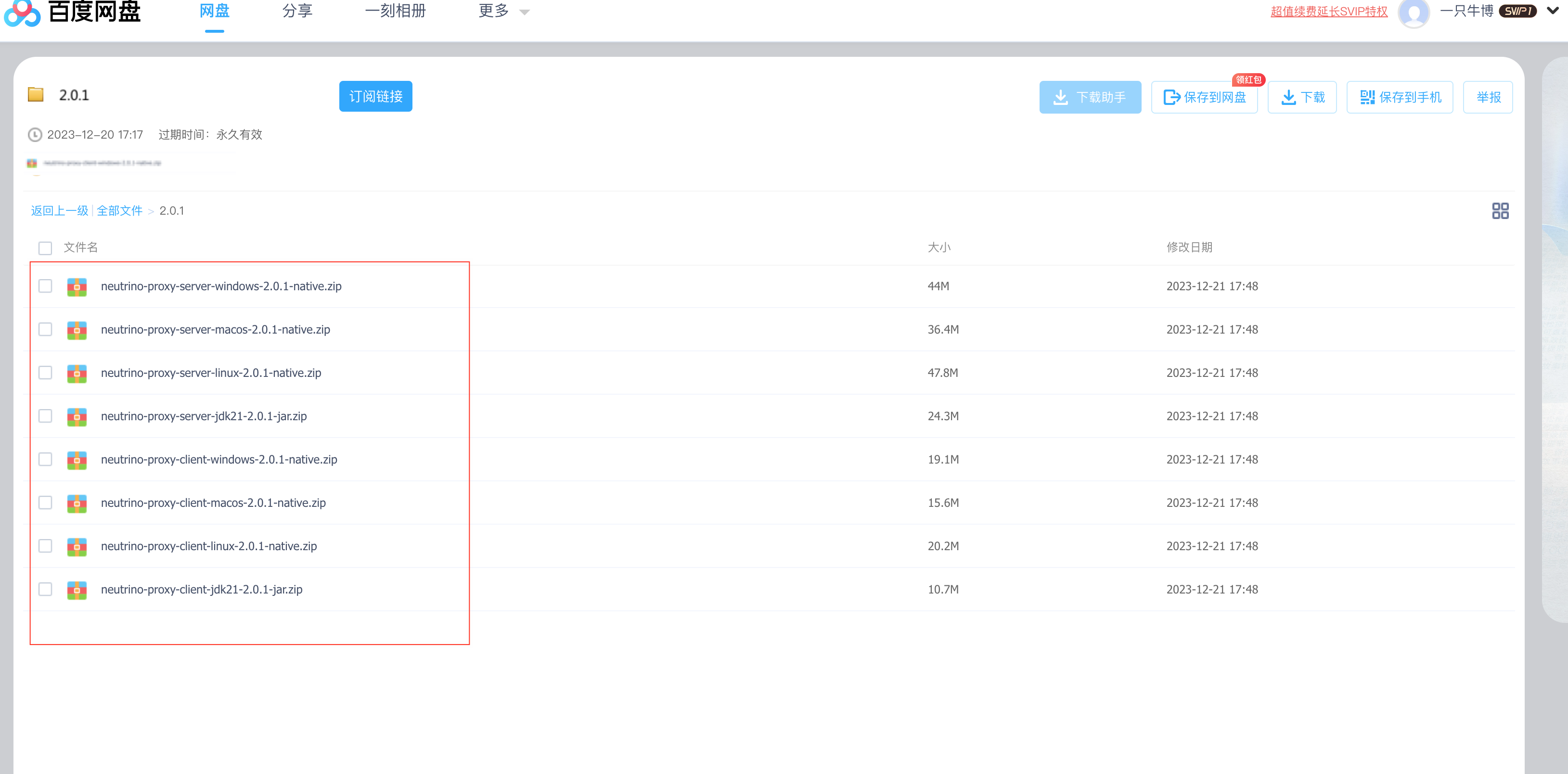Screen dimensions: 1568x774
Task: Click zip icon of client-jdk21 file
Action: pyautogui.click(x=77, y=590)
